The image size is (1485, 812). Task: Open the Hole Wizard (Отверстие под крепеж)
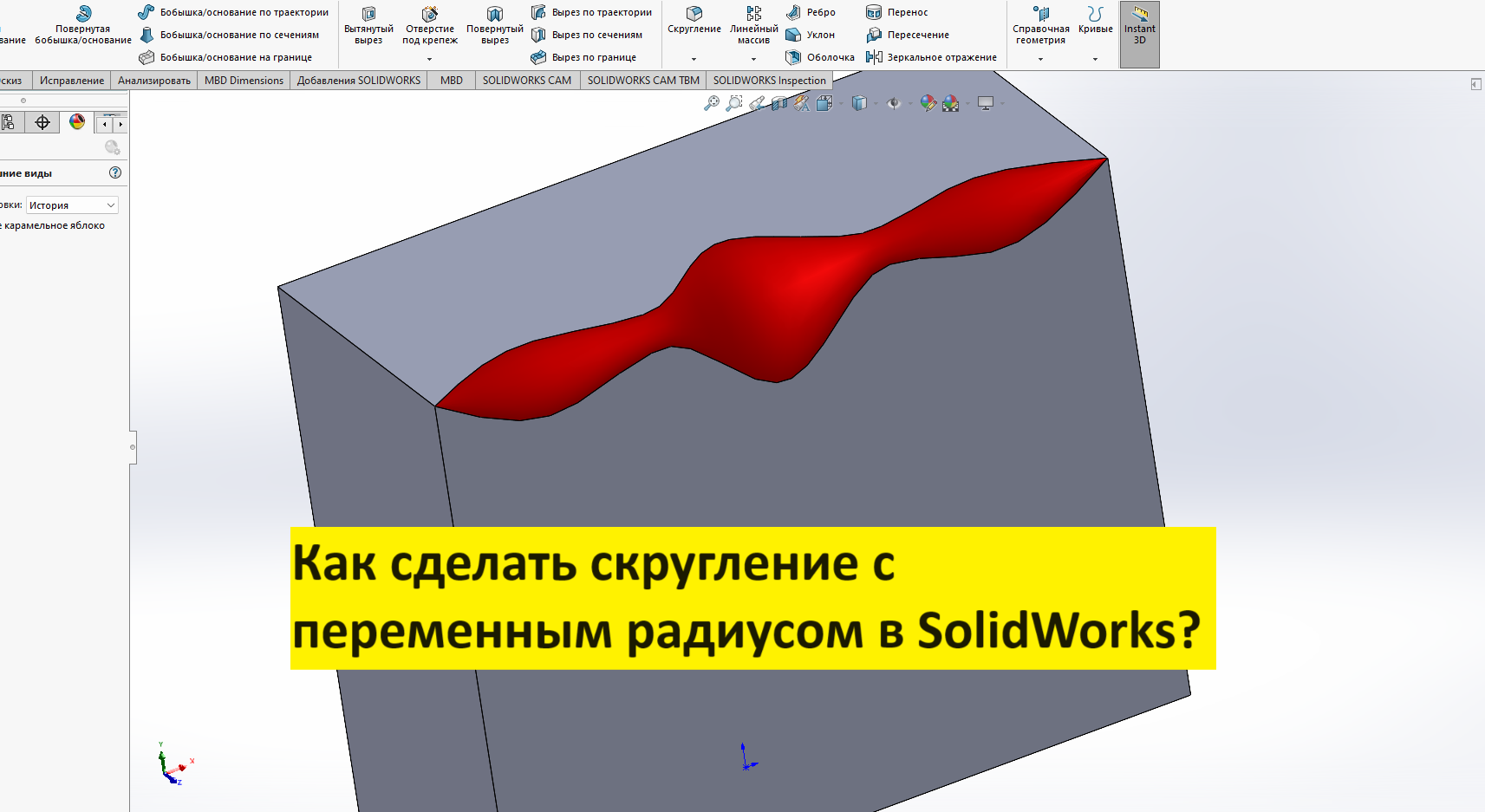(x=430, y=24)
